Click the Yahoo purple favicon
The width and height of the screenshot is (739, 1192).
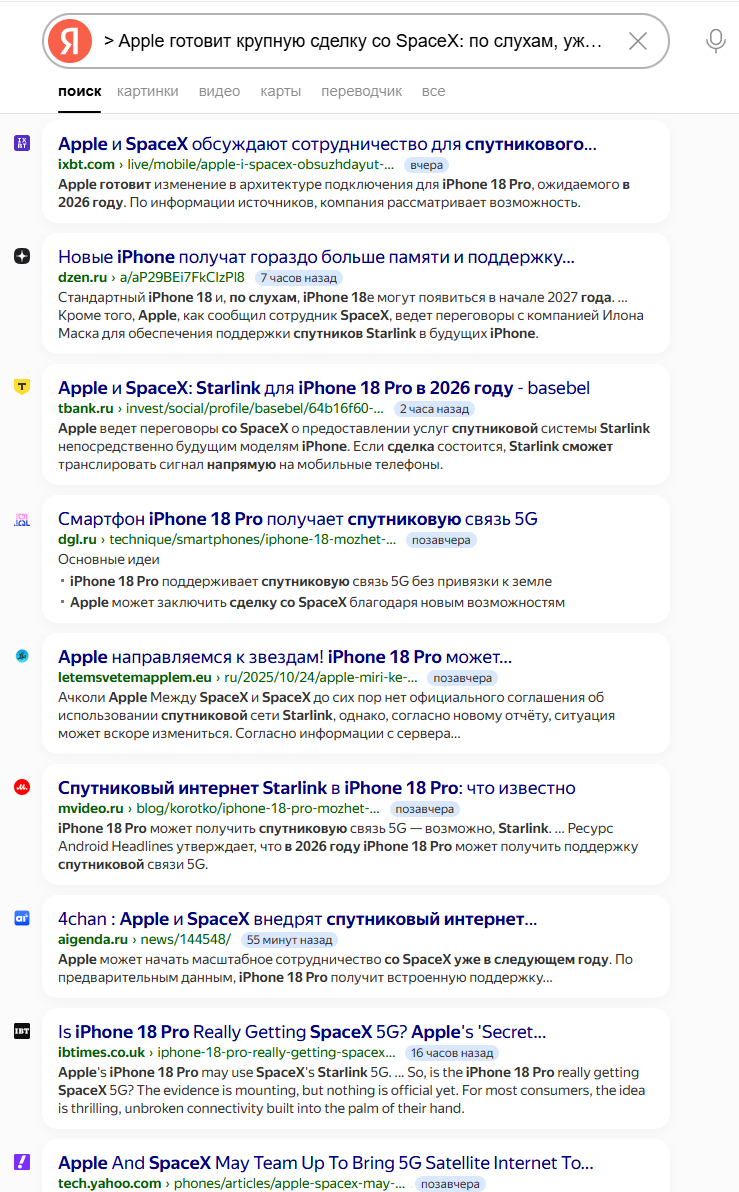tap(22, 1162)
